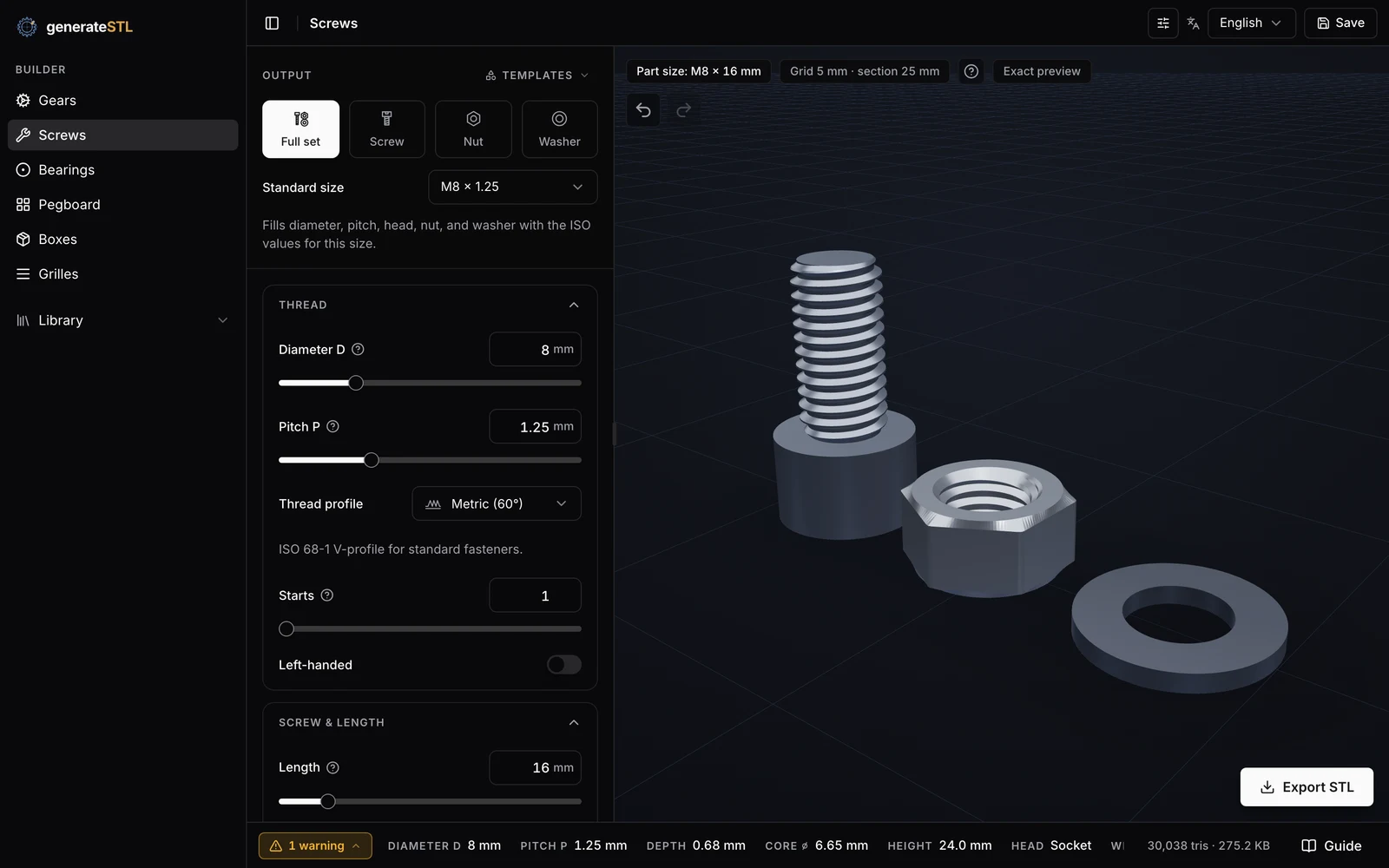This screenshot has width=1389, height=868.
Task: Toggle the Left-handed switch
Action: (x=564, y=665)
